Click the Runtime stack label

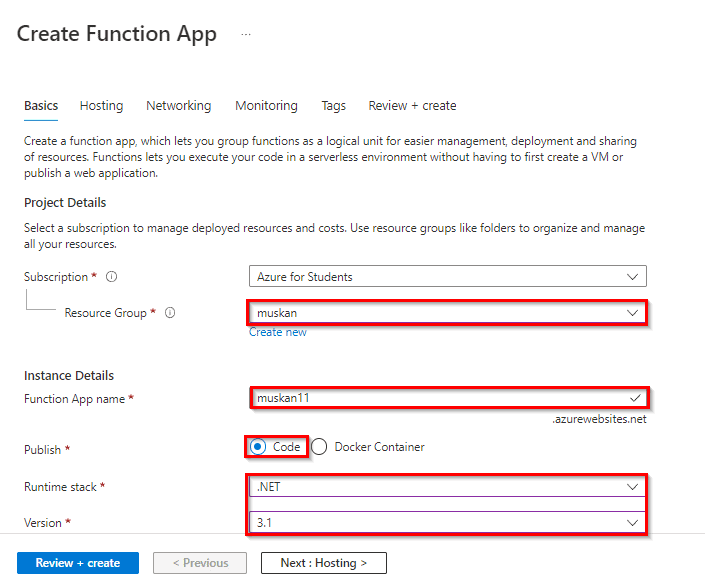[60, 487]
